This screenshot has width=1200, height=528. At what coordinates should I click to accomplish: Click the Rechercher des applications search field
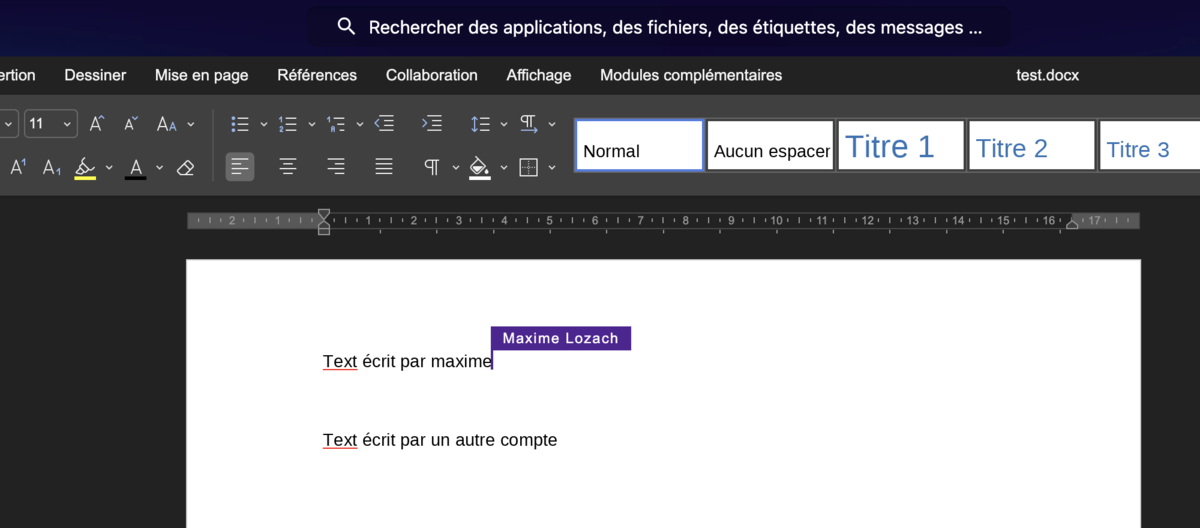[x=658, y=27]
